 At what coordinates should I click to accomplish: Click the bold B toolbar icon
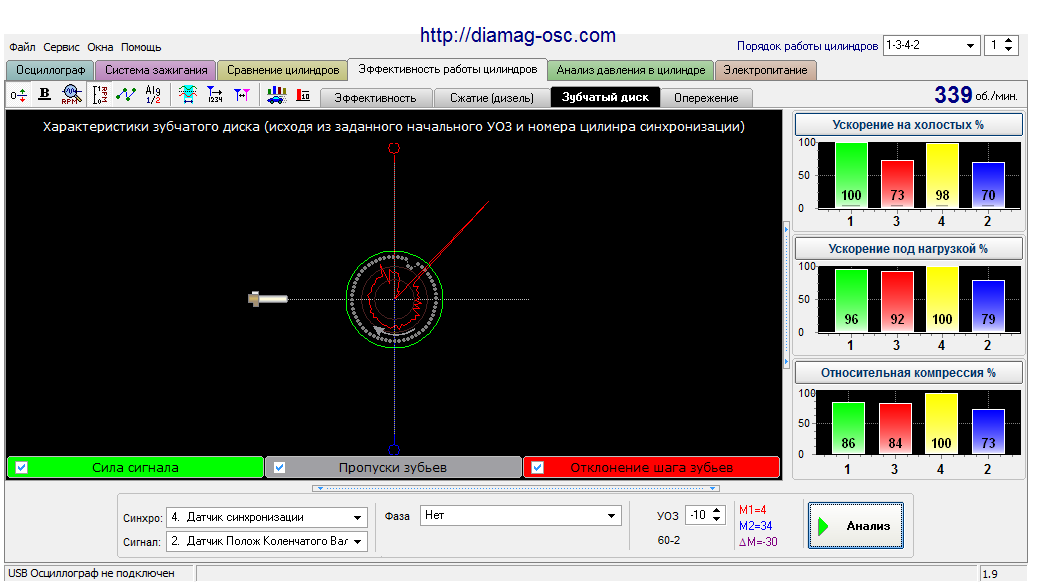point(44,94)
